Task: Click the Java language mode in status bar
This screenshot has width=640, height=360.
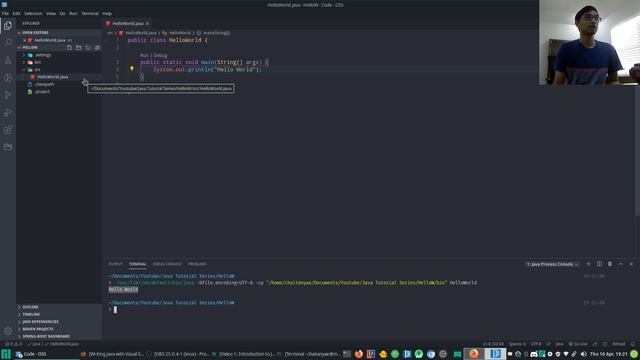Action: 559,344
